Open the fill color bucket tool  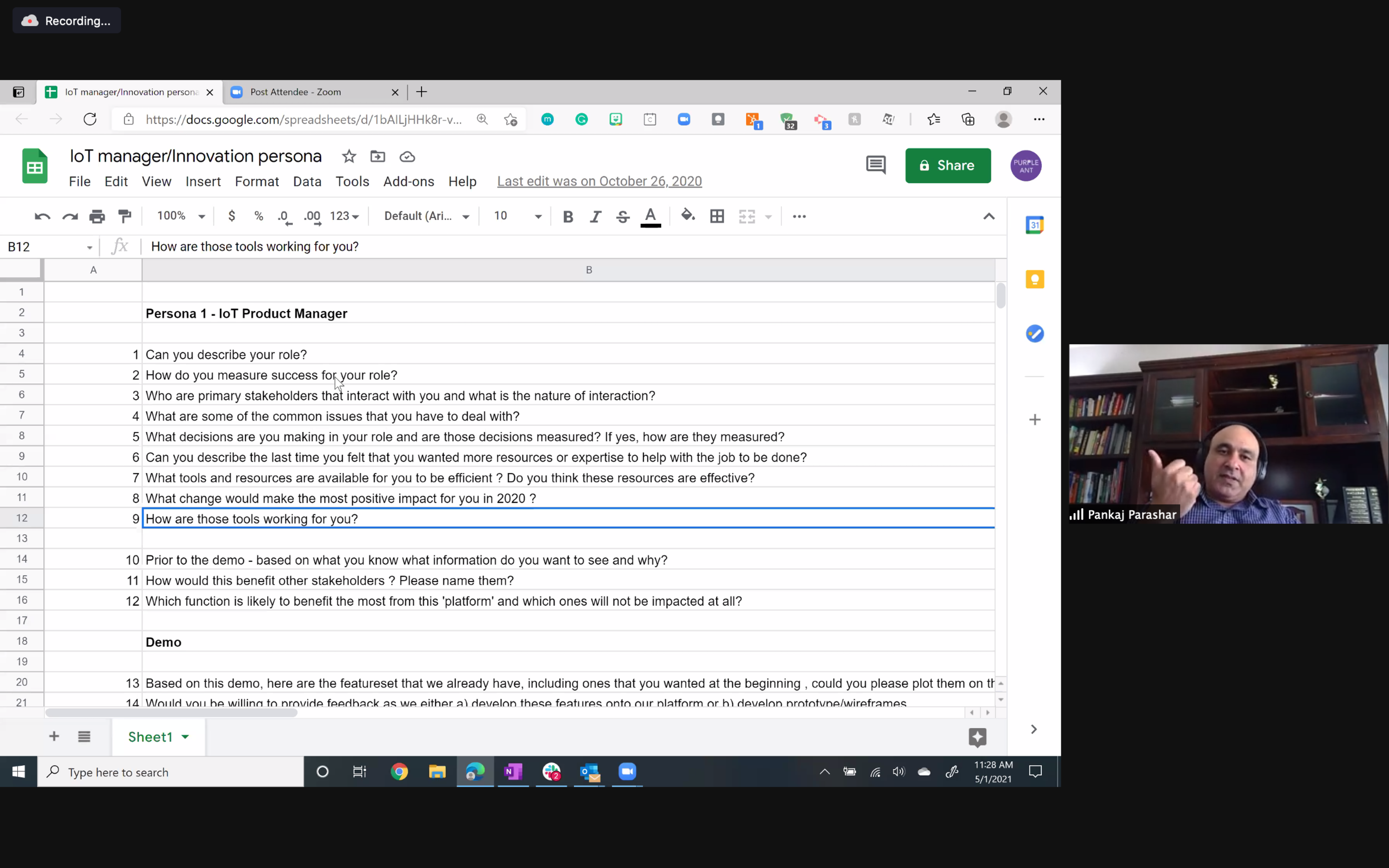[687, 216]
